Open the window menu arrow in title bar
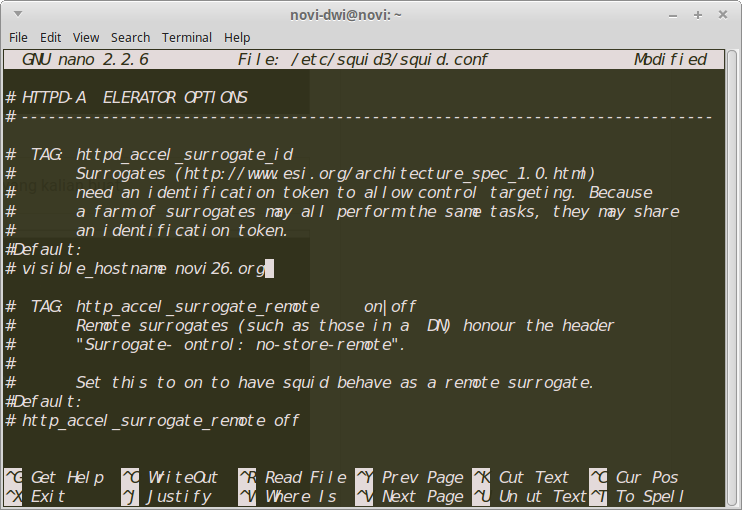 pos(18,14)
